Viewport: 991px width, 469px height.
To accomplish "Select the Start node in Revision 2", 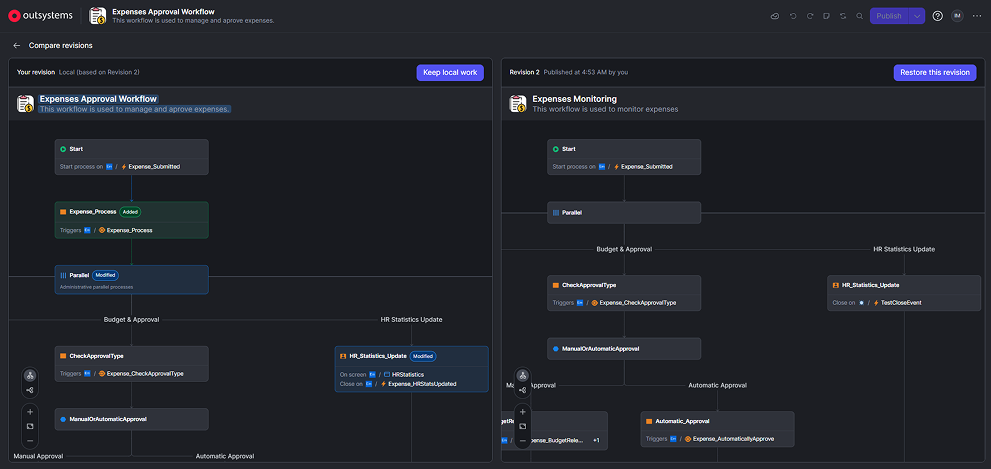I will pos(624,157).
